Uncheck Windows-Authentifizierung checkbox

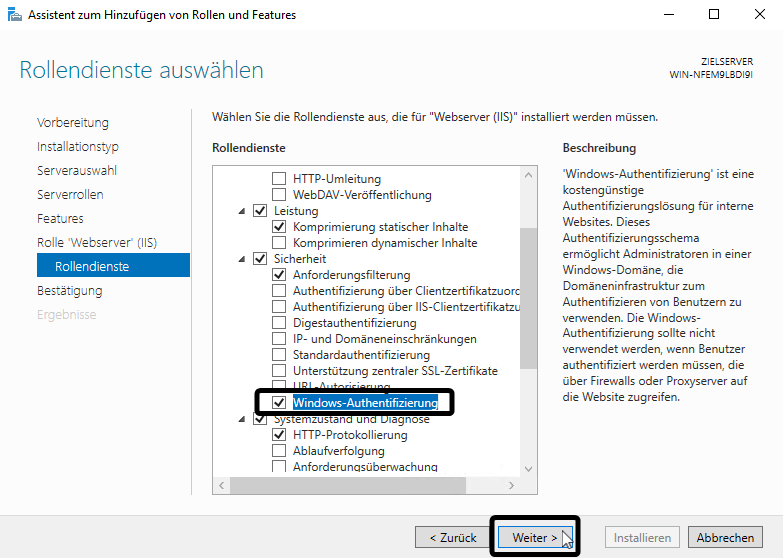pyautogui.click(x=279, y=403)
